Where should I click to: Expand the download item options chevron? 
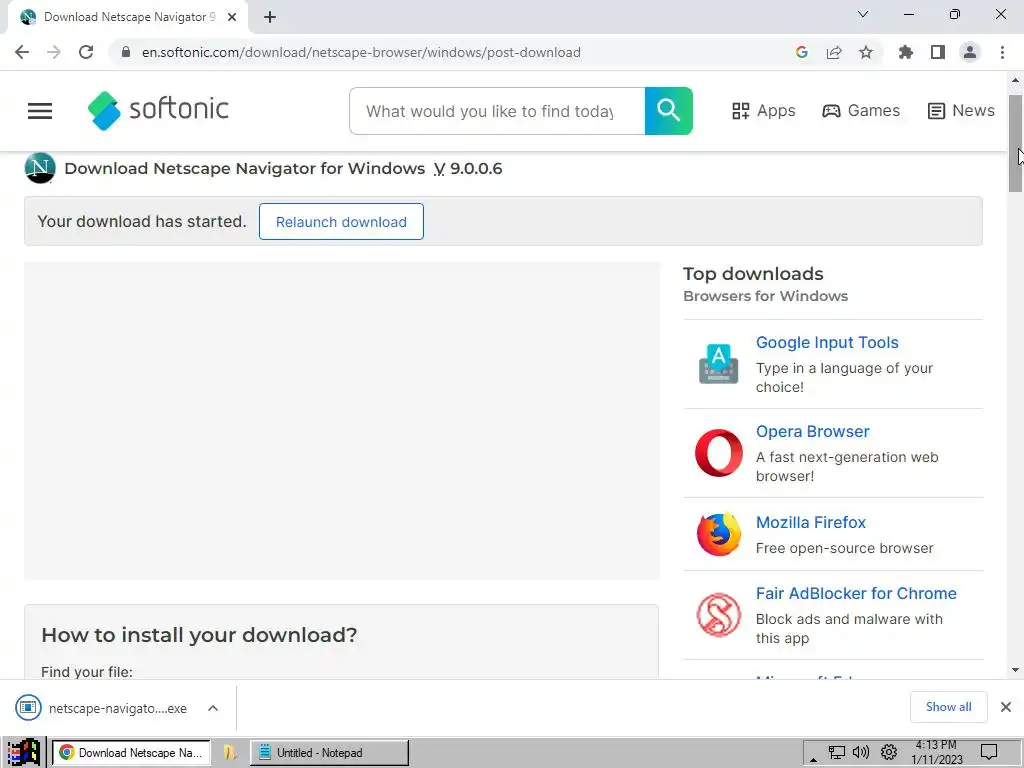click(213, 708)
